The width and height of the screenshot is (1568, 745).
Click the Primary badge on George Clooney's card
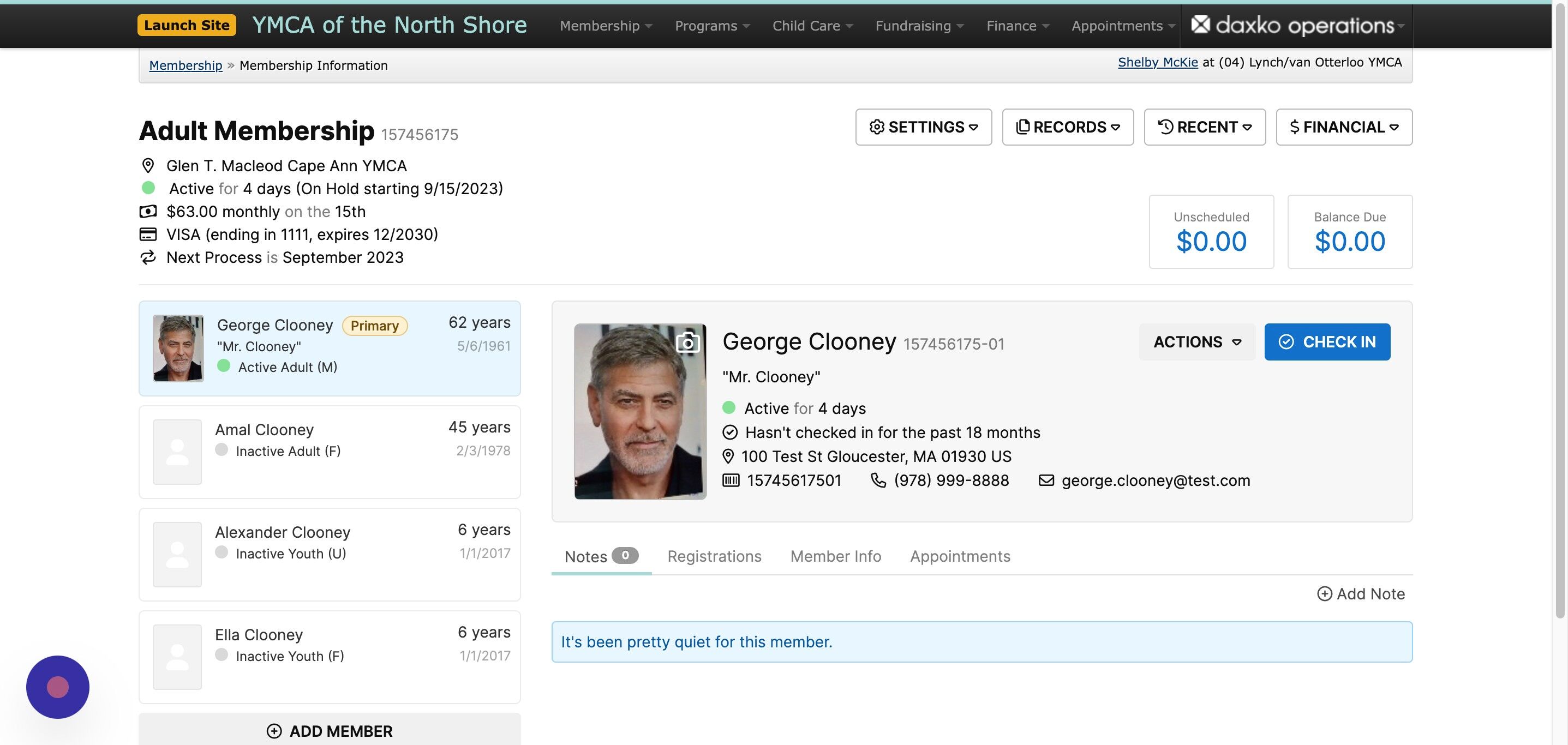coord(374,326)
